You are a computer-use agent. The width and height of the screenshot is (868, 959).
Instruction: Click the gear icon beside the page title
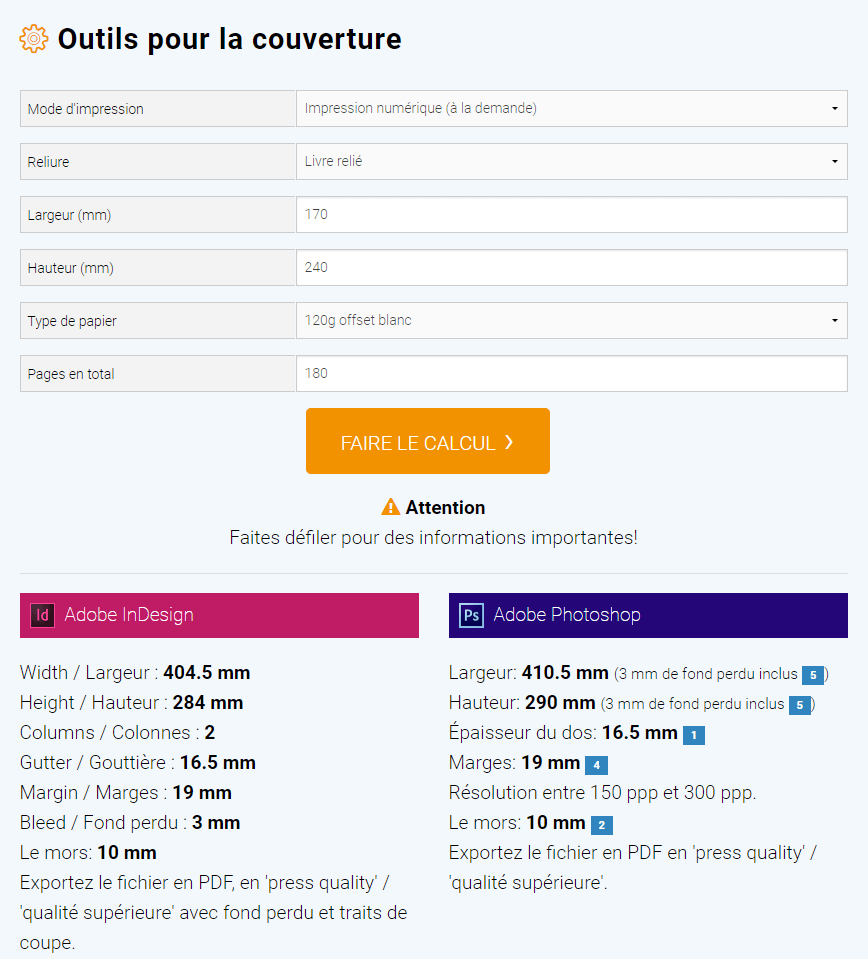[34, 39]
